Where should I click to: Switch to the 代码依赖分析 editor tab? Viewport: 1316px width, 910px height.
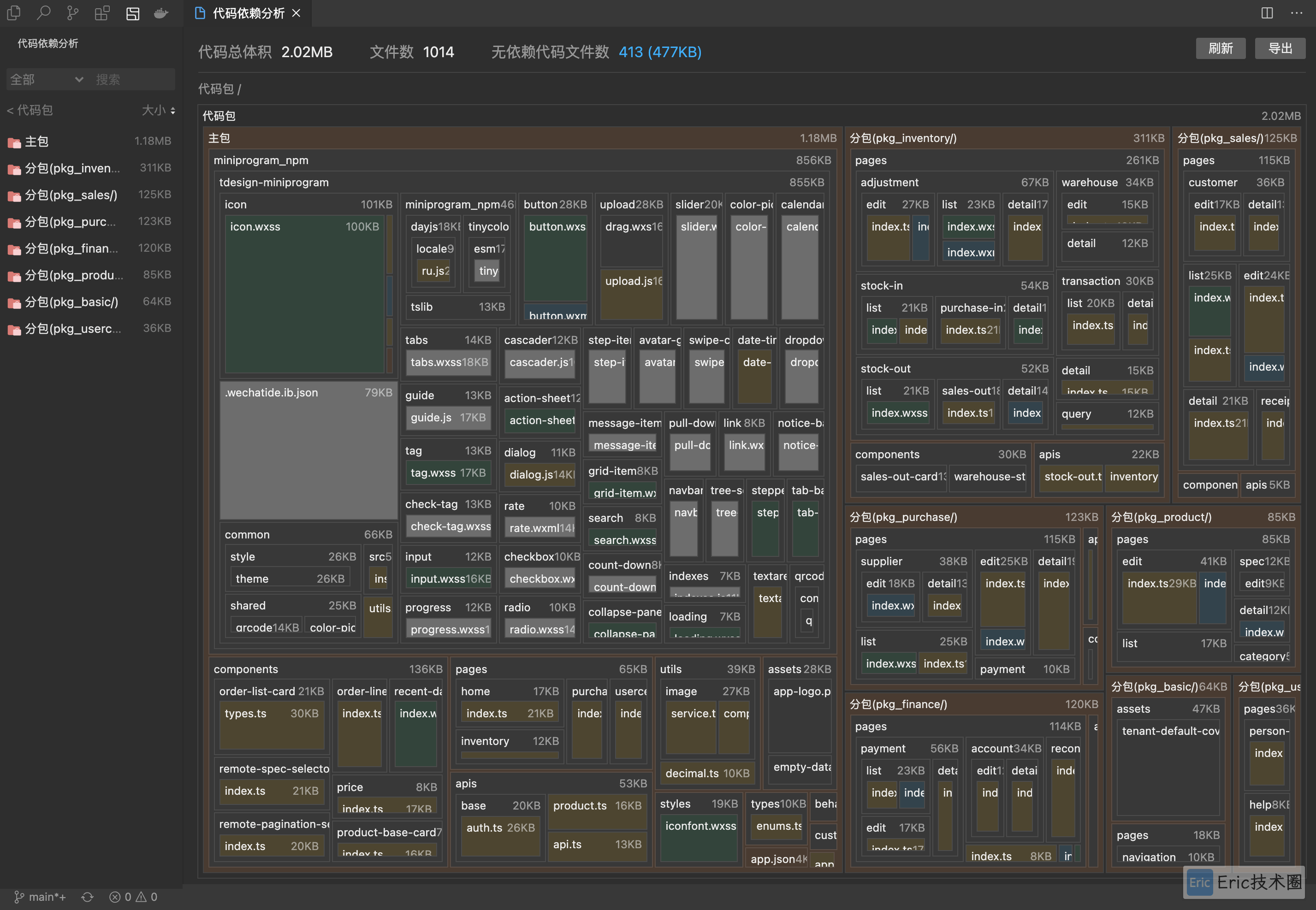point(248,13)
